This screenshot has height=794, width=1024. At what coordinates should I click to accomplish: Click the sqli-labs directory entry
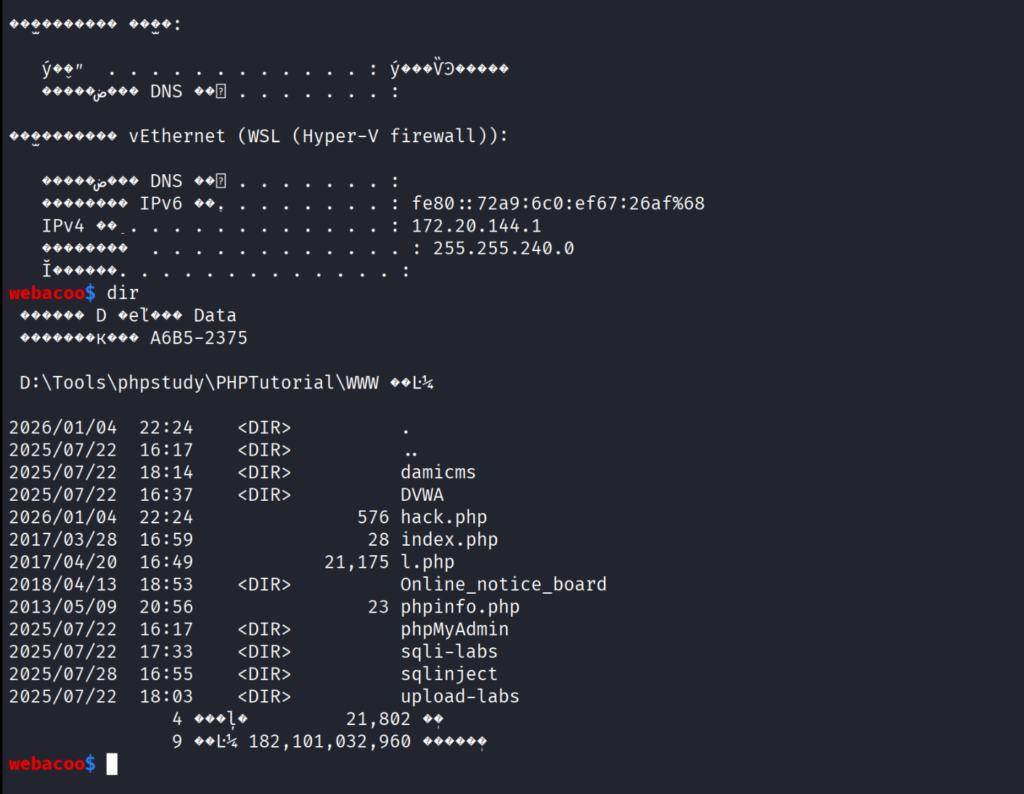click(x=449, y=652)
